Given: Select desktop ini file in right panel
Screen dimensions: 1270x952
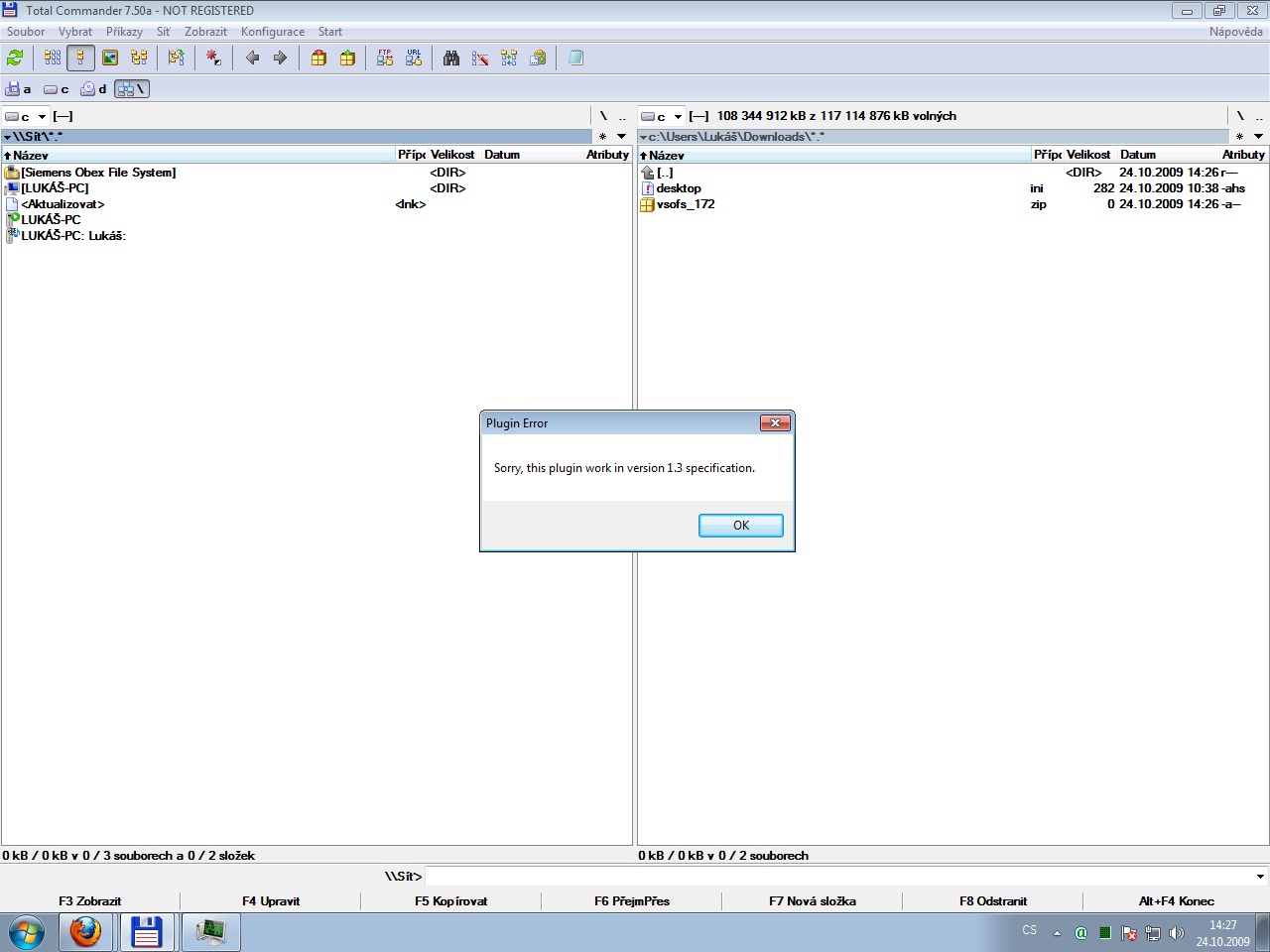Looking at the screenshot, I should (x=679, y=188).
